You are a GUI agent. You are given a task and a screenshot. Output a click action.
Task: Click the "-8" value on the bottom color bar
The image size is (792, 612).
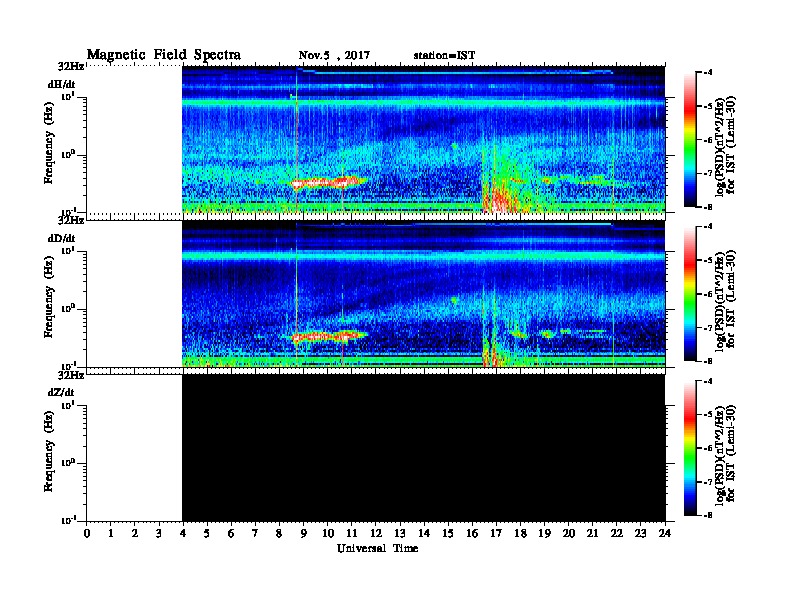[x=707, y=516]
